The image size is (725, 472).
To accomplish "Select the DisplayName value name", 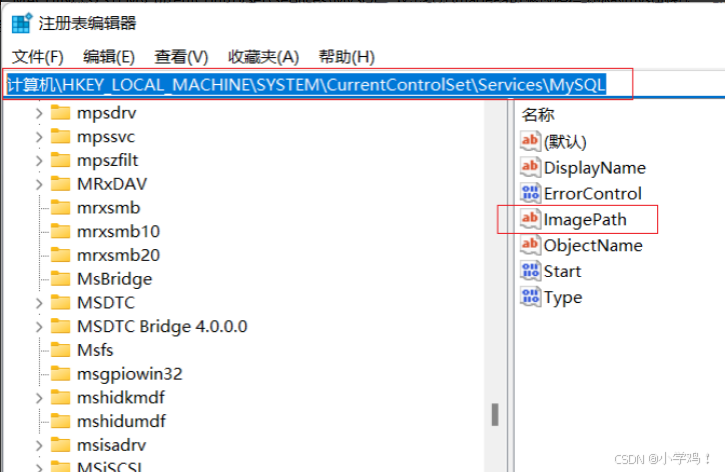I will [595, 168].
